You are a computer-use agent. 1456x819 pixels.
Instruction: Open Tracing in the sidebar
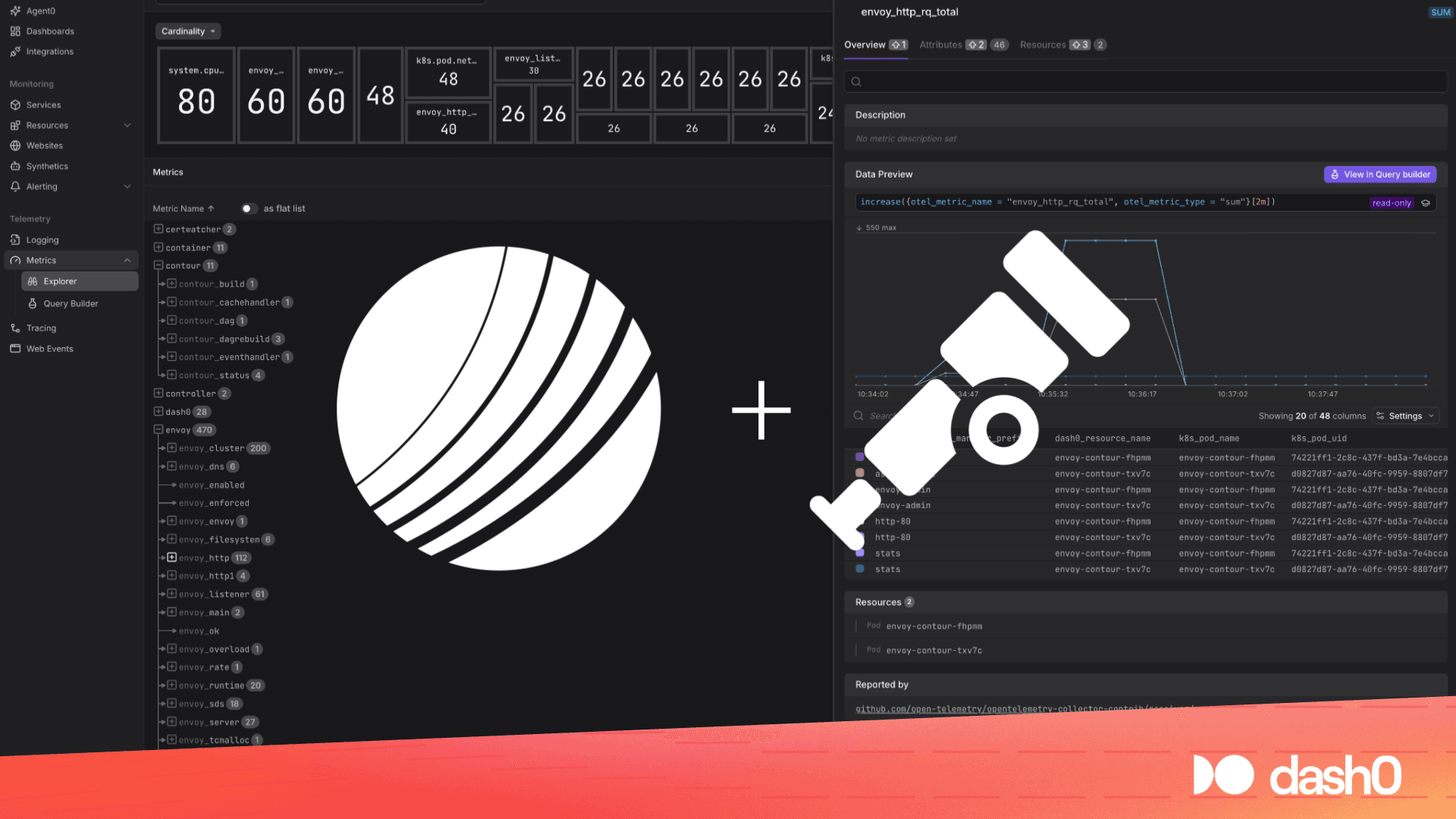pos(41,328)
